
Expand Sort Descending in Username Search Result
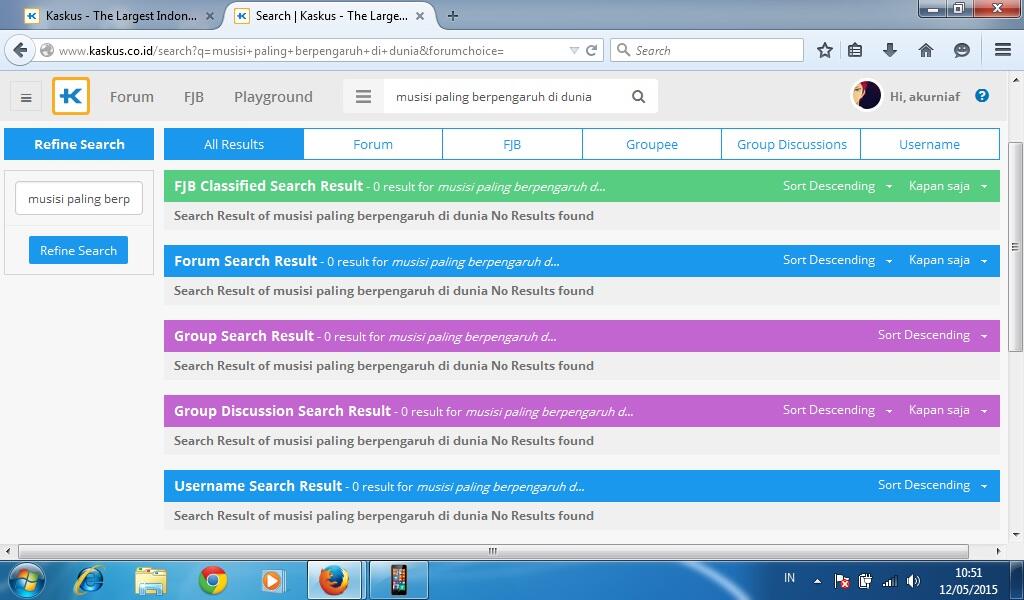(x=932, y=485)
